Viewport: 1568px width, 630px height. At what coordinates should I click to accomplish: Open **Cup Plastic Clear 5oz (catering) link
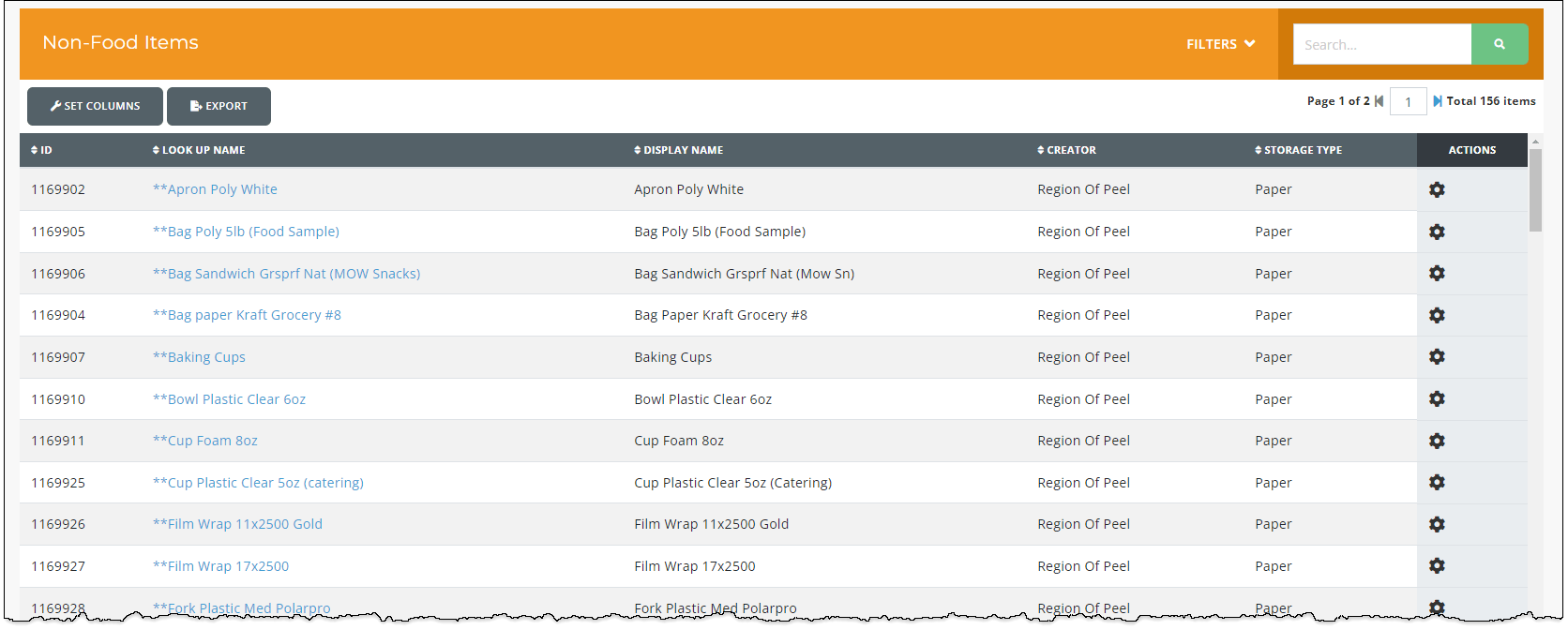coord(258,483)
